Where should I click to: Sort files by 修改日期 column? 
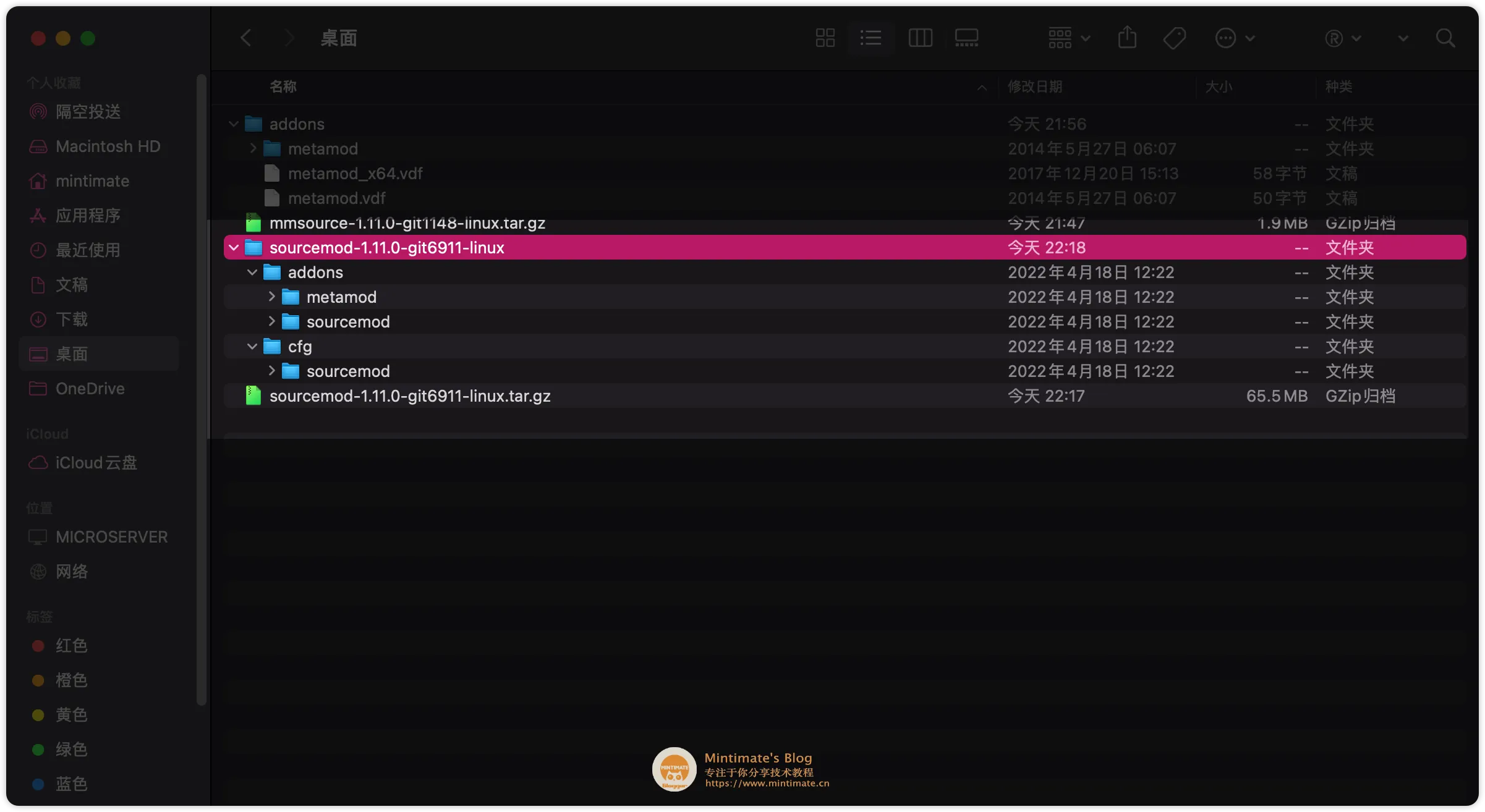coord(1036,87)
